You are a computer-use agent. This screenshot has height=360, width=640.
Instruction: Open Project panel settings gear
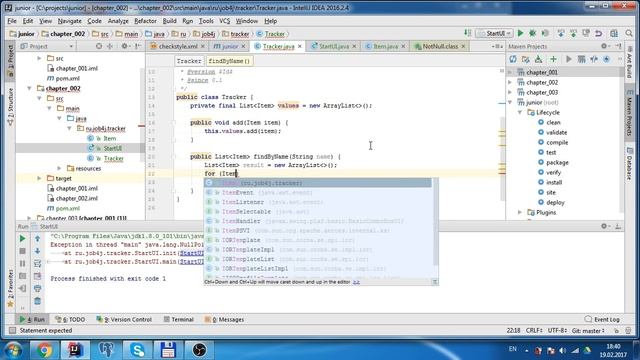click(125, 46)
